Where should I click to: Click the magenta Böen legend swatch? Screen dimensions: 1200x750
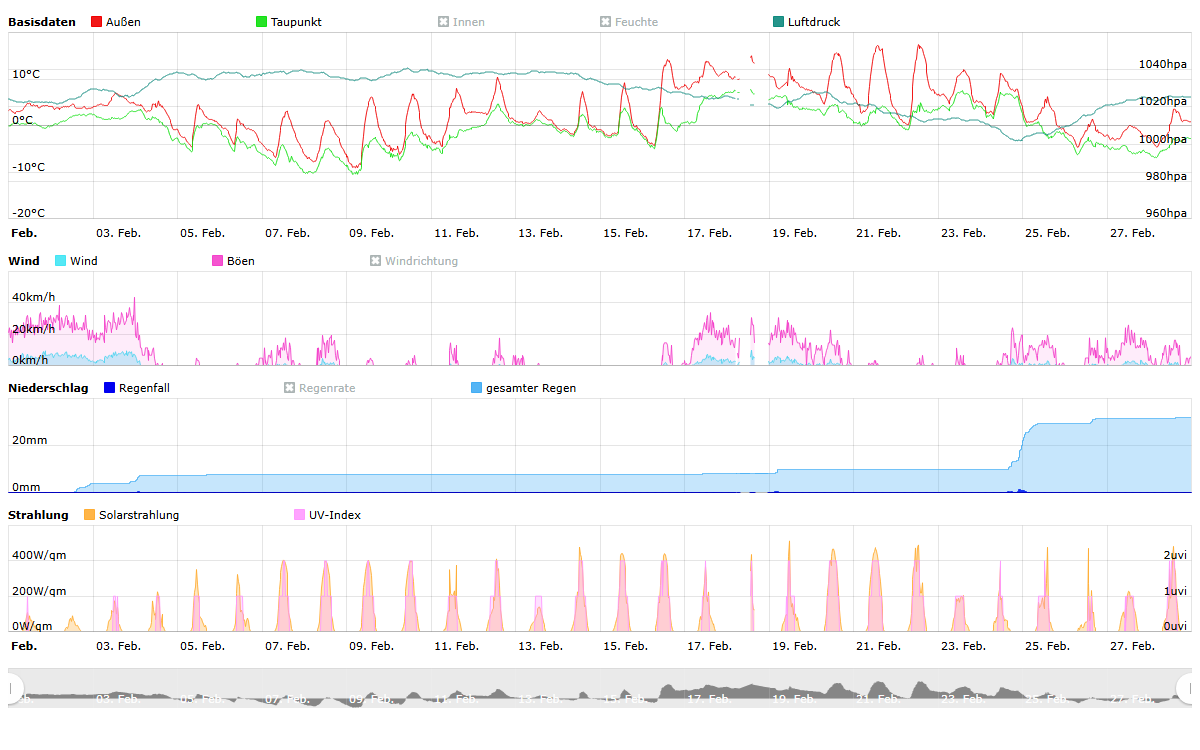(218, 261)
